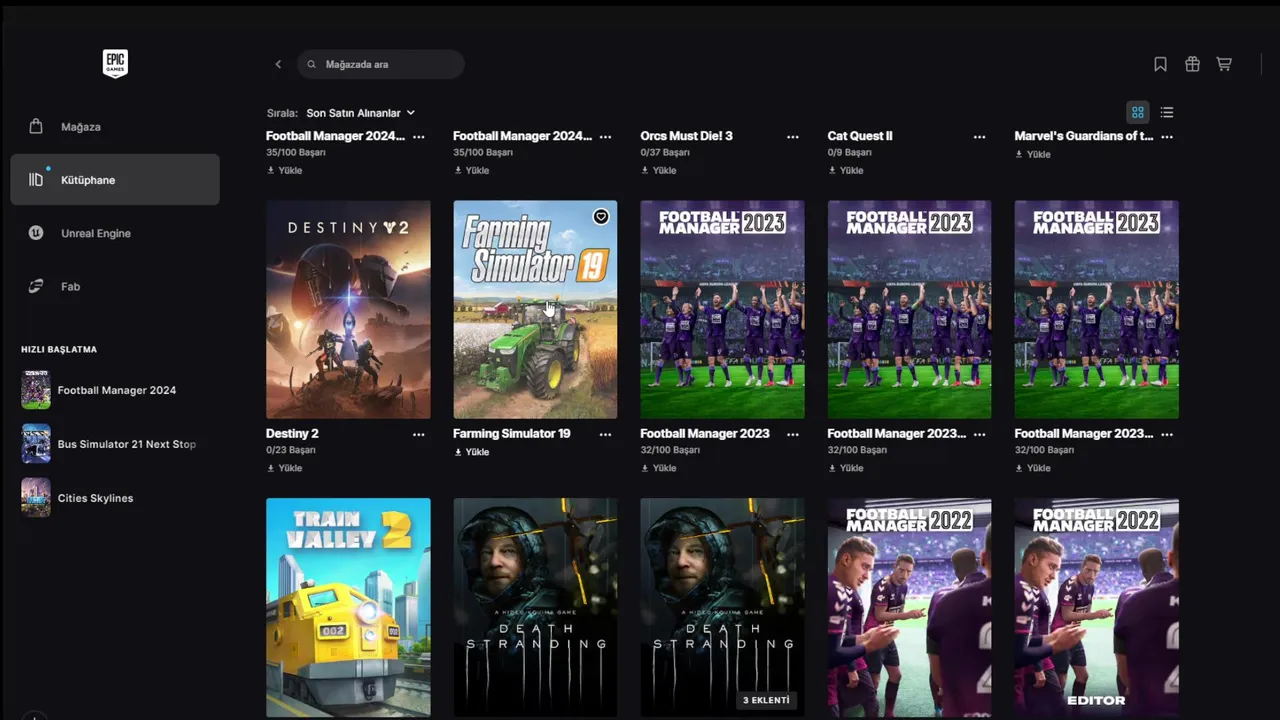Click the Hızlı Başlatma heading
1280x720 pixels.
(59, 350)
